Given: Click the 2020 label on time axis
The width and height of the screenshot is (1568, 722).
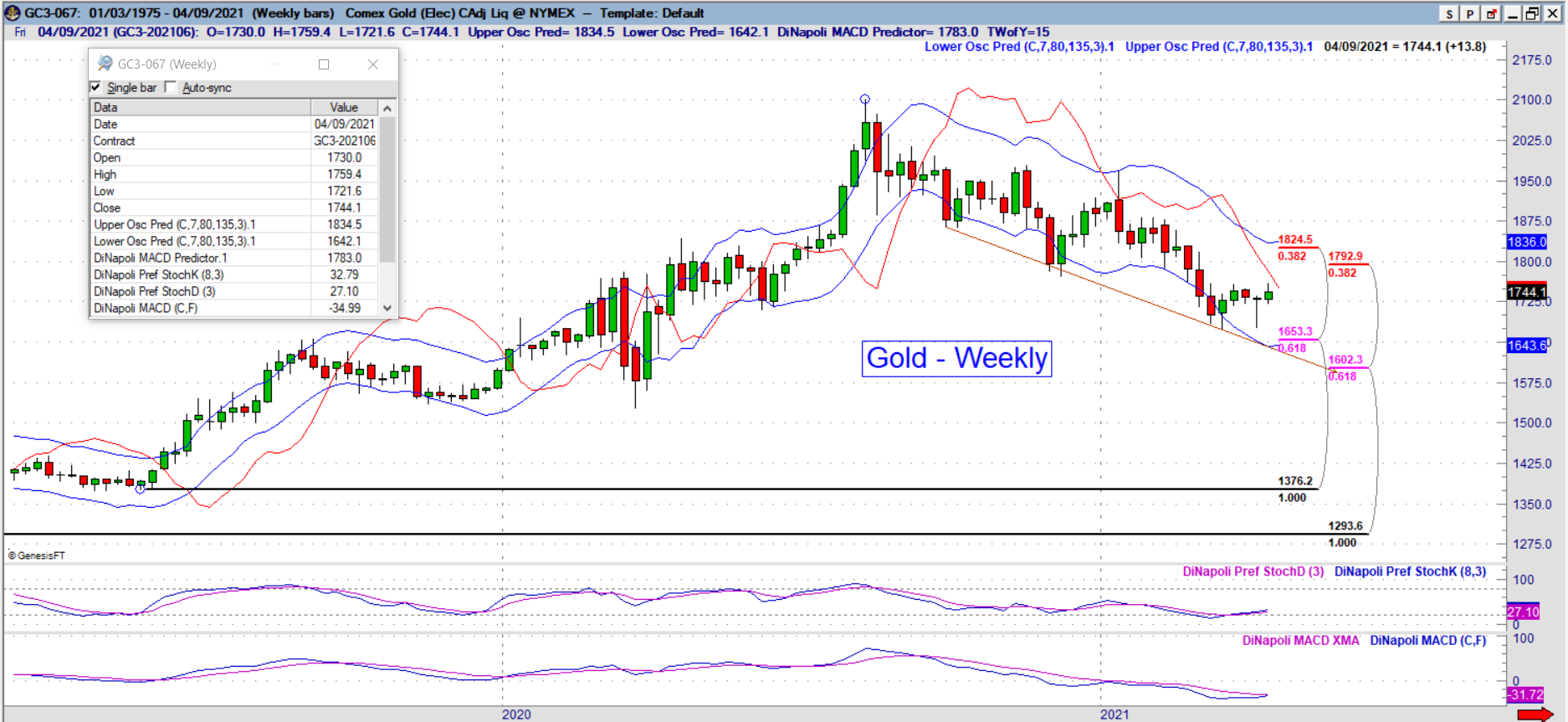Looking at the screenshot, I should coord(516,714).
